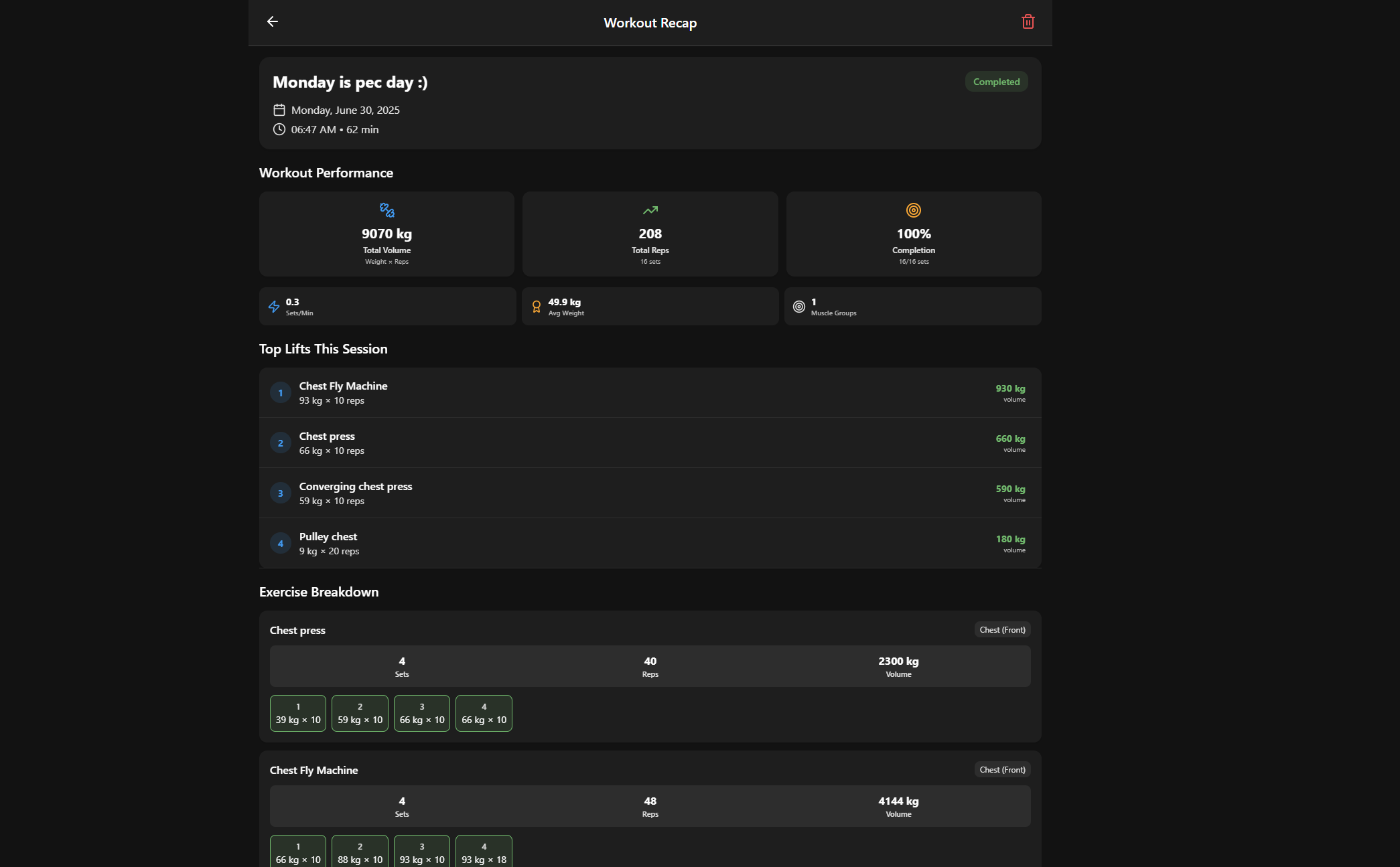Select the Converging chest press top lift

(650, 493)
